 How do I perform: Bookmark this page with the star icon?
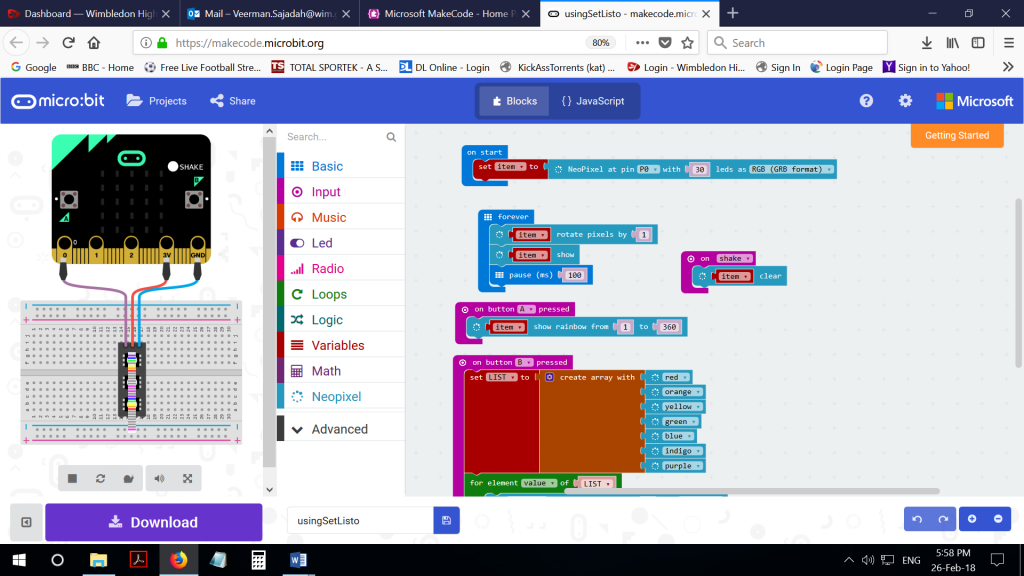click(687, 43)
